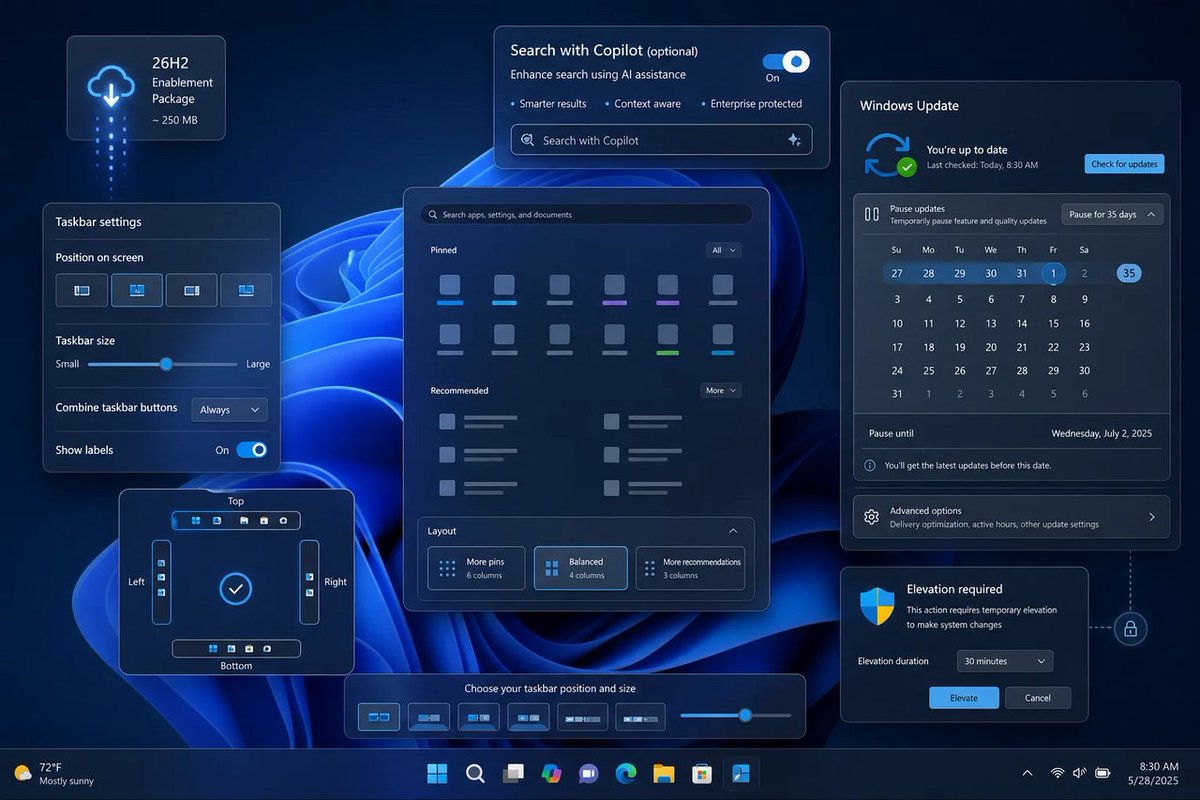The image size is (1200, 800).
Task: Click the Enterprise protected label
Action: point(756,104)
